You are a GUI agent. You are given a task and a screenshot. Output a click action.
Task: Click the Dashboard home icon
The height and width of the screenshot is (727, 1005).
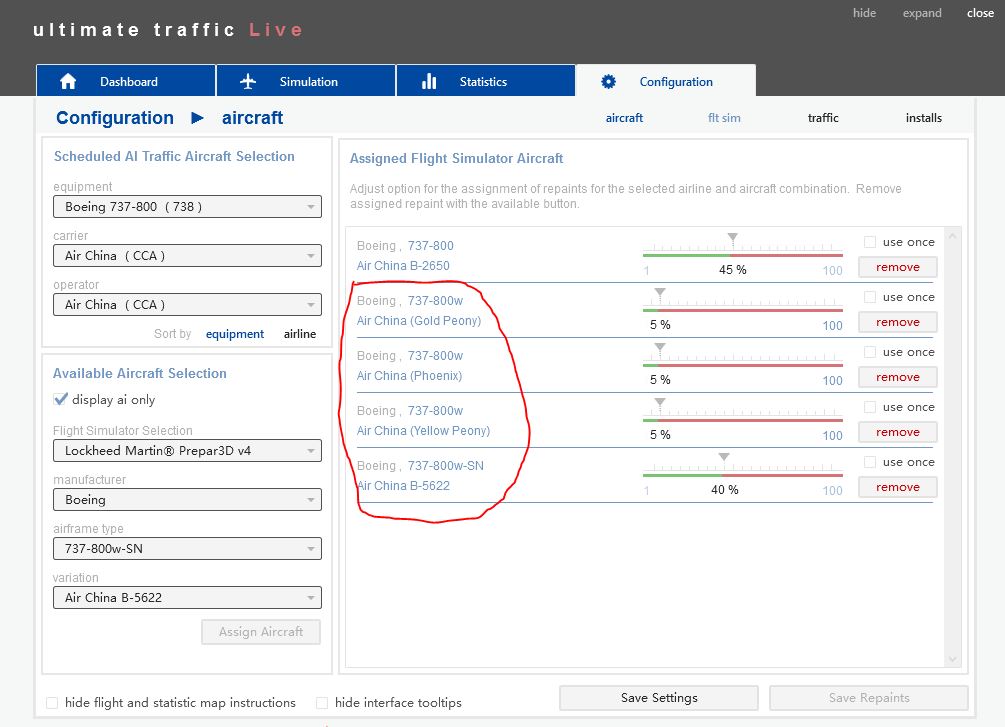tap(68, 81)
